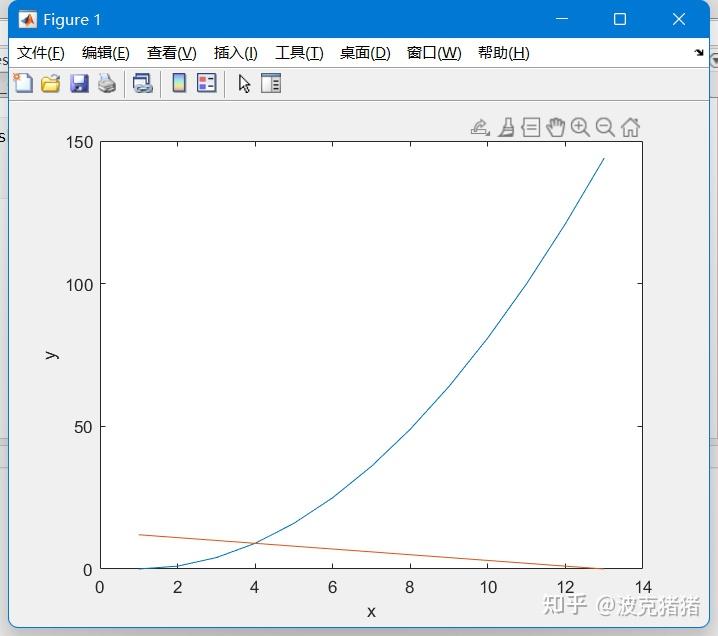This screenshot has width=718, height=636.
Task: Close the Figure 1 window
Action: 679,19
